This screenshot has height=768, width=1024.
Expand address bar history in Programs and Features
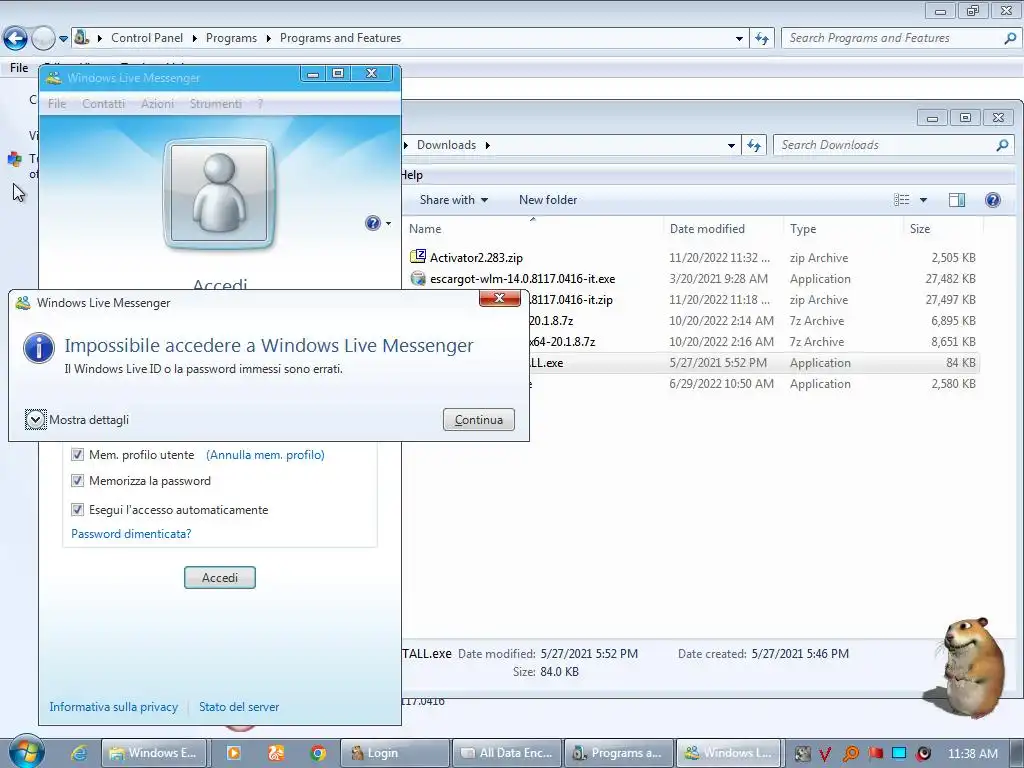pyautogui.click(x=739, y=39)
